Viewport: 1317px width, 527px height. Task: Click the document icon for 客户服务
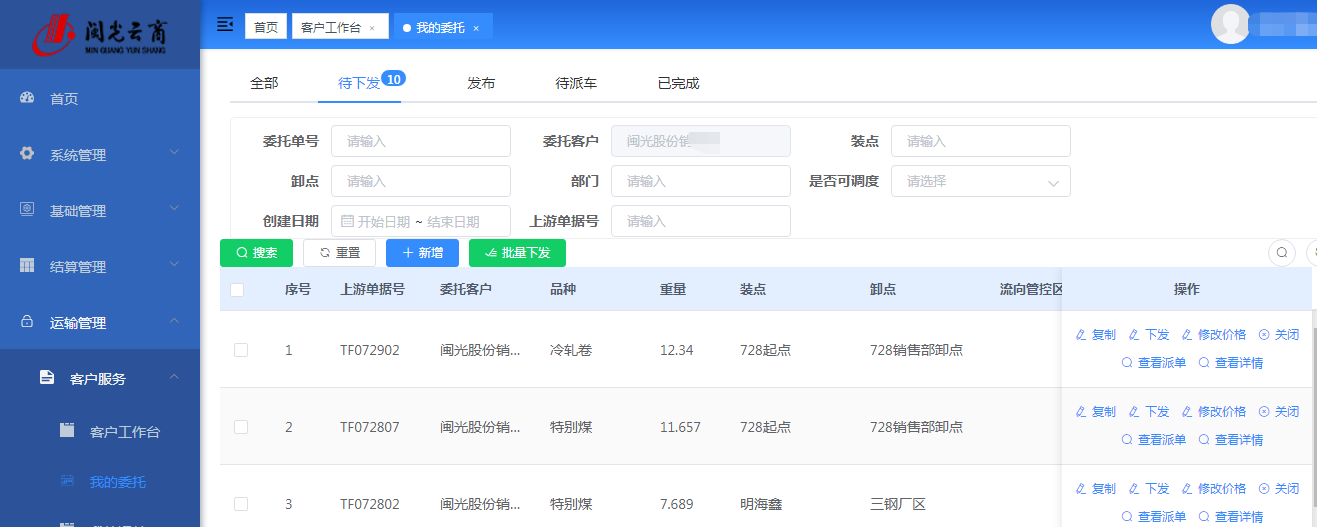(47, 377)
